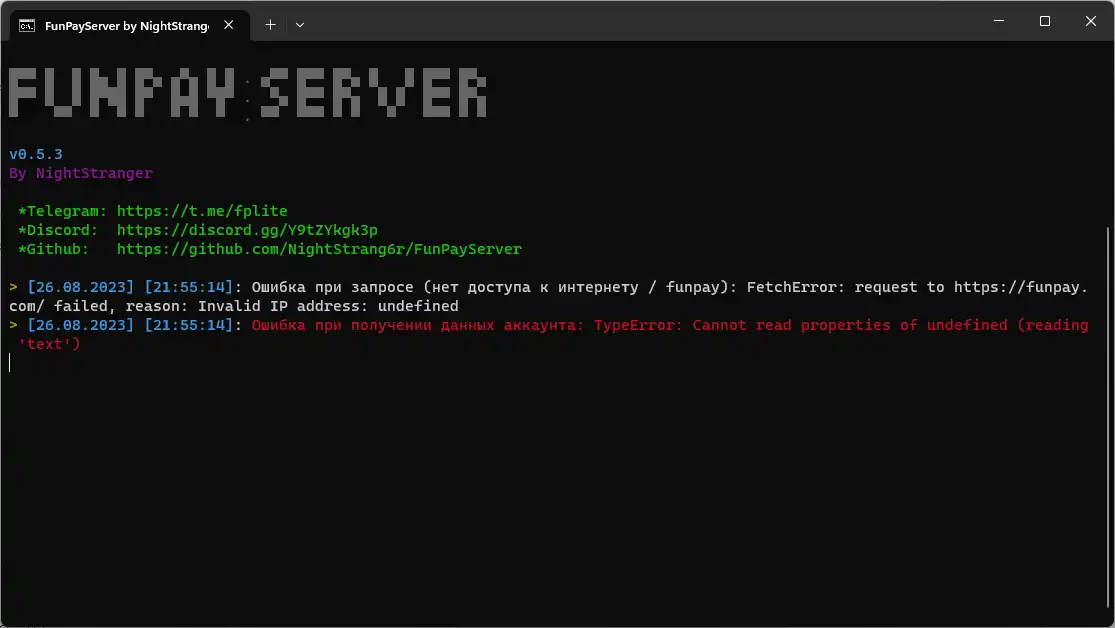
Task: Click the FetchError request log line
Action: click(x=548, y=297)
